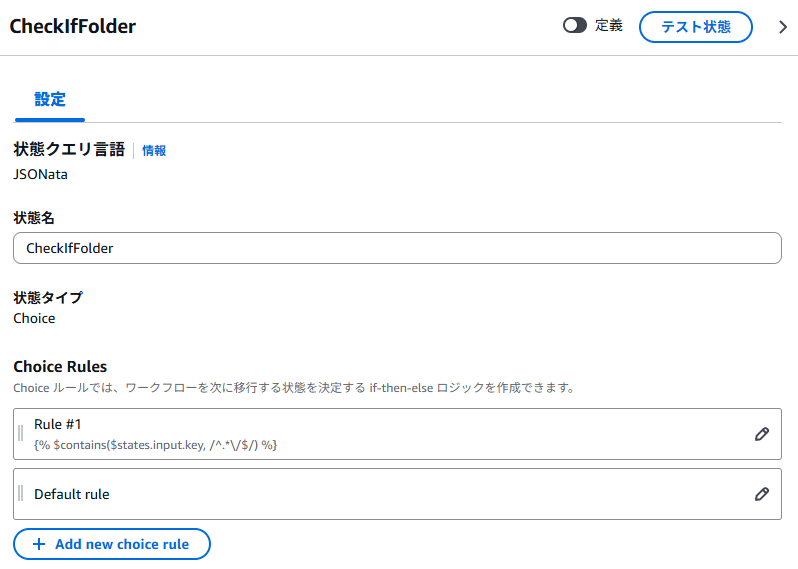This screenshot has width=798, height=569.
Task: Click the 状態クエリ言語 label
Action: pos(69,150)
